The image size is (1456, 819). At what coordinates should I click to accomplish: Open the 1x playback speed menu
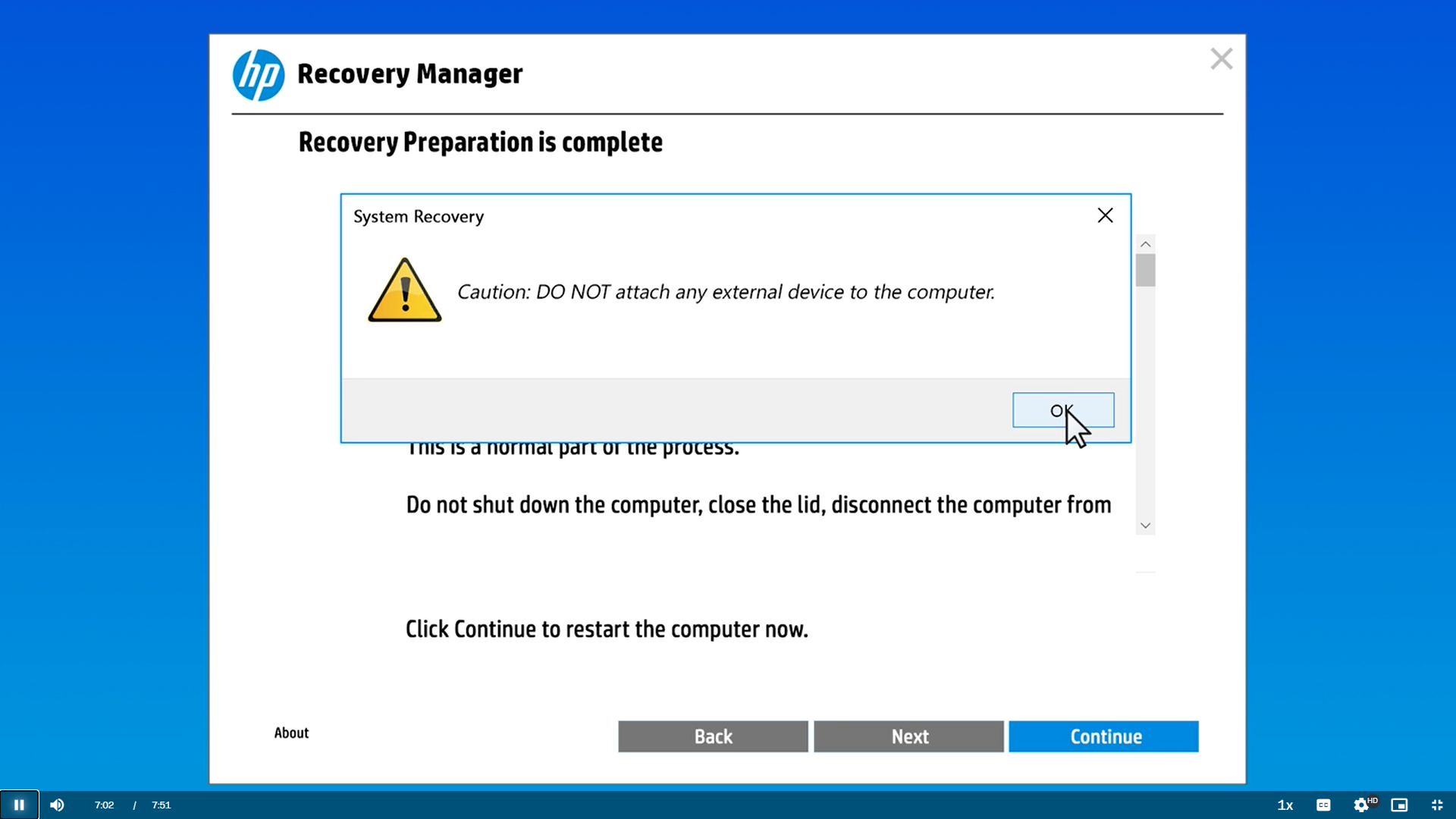click(1285, 805)
